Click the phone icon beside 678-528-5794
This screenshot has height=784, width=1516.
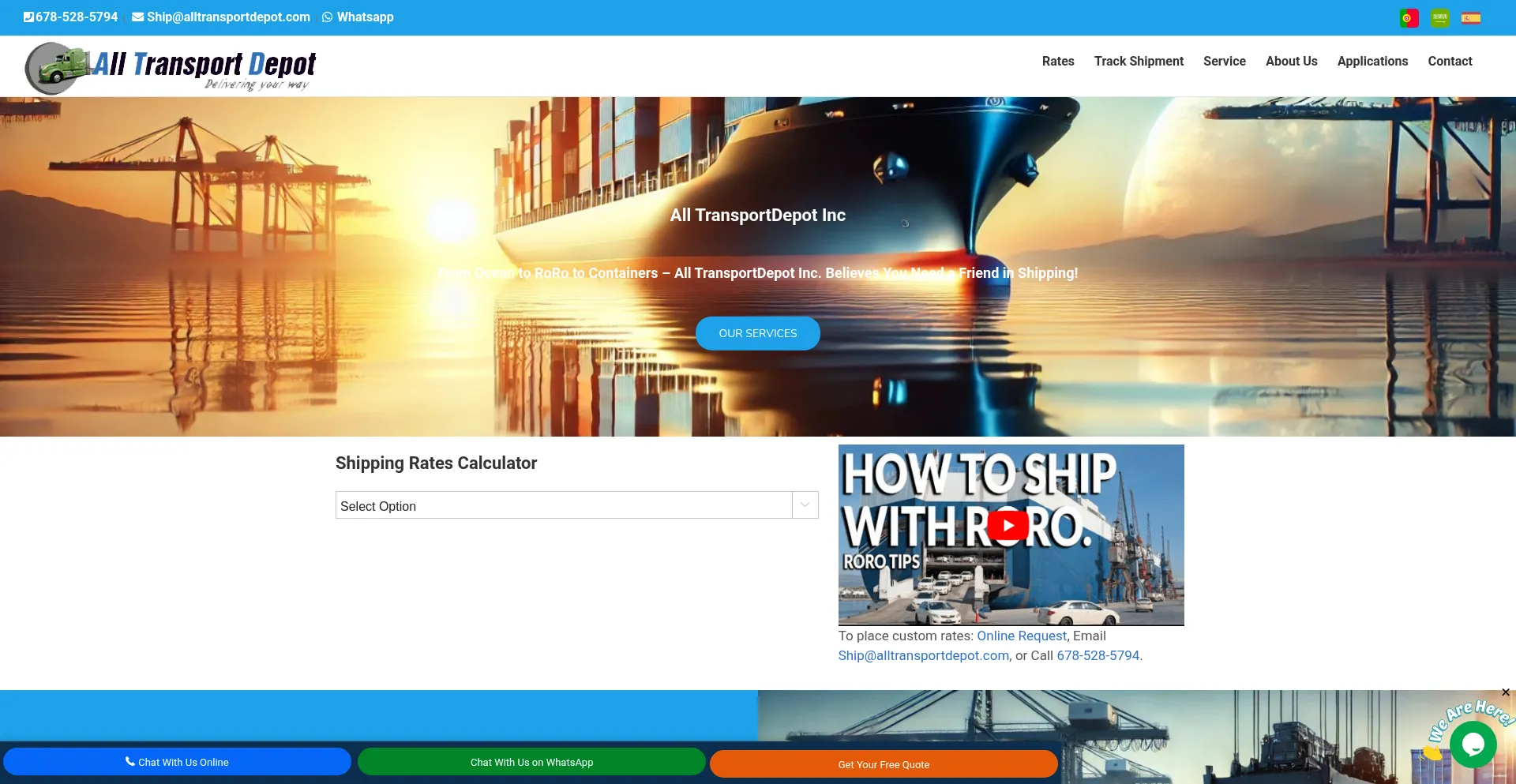tap(28, 17)
